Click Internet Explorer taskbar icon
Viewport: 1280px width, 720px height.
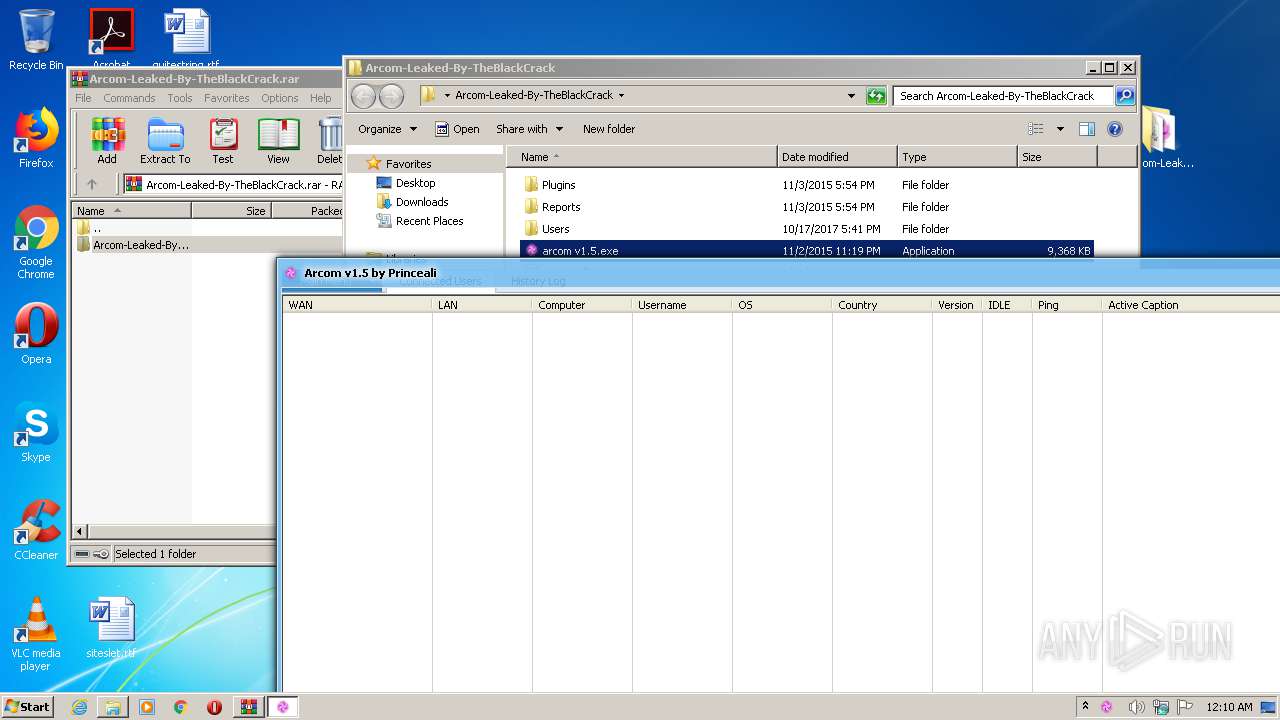79,707
